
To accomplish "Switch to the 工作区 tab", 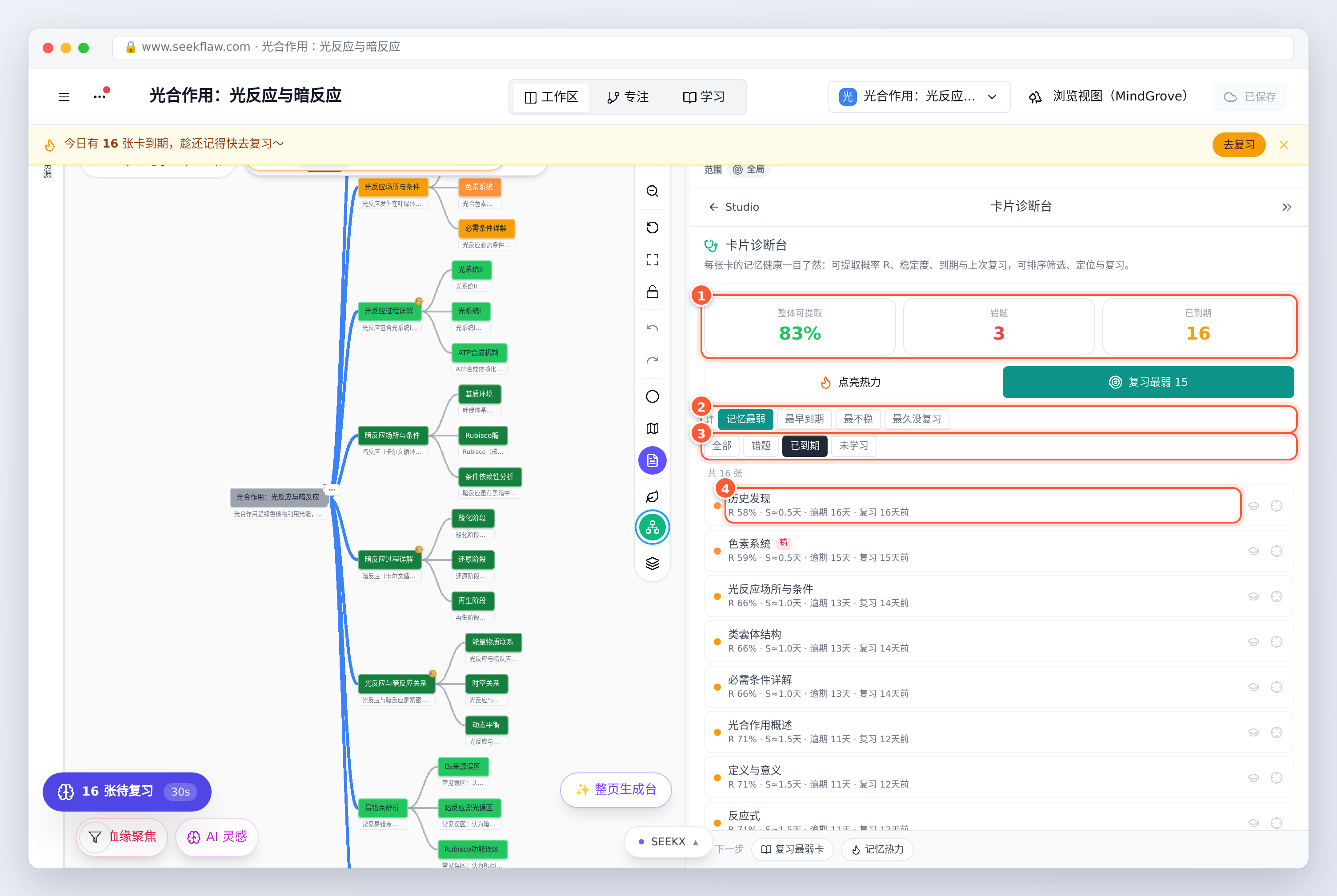I will pyautogui.click(x=551, y=97).
